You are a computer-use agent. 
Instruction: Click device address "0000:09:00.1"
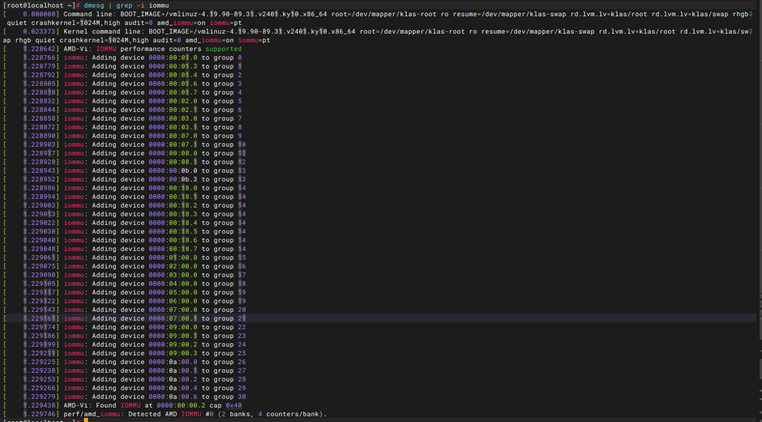pyautogui.click(x=173, y=336)
